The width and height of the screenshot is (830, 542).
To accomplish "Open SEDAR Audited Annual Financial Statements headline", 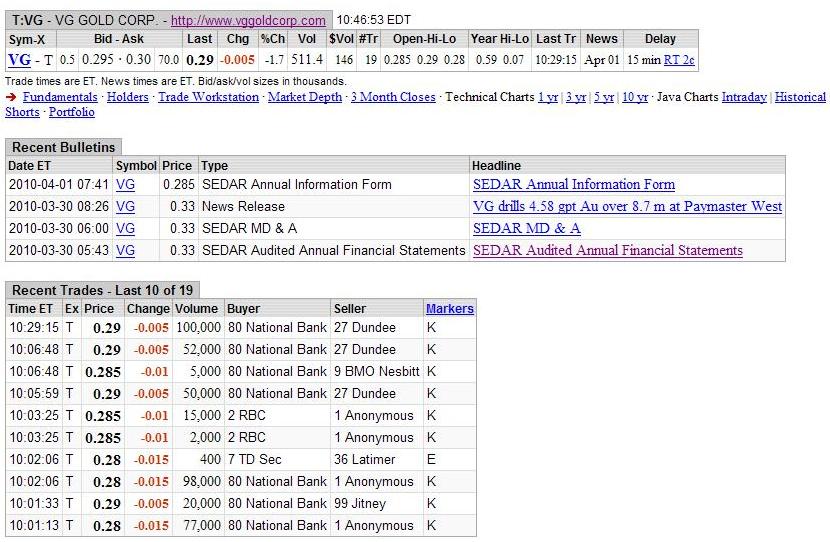I will point(607,250).
